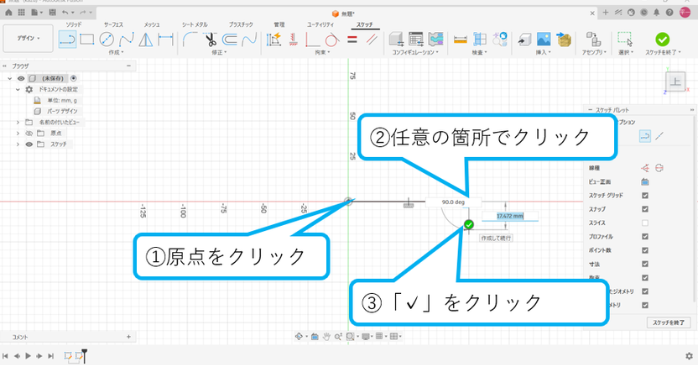Switch to the メッシュ tab
This screenshot has width=698, height=365.
pos(152,25)
